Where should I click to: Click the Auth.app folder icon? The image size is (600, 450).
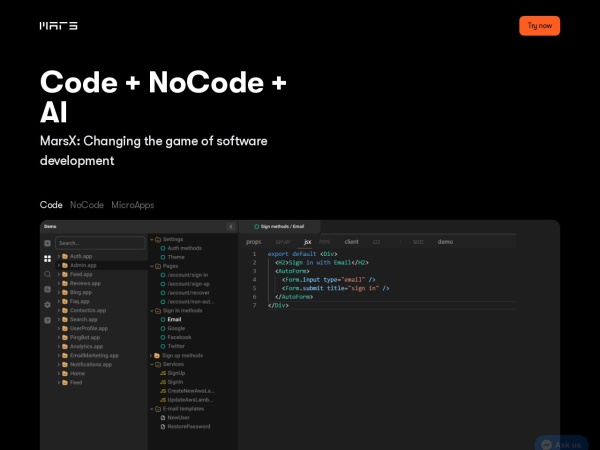pos(65,257)
